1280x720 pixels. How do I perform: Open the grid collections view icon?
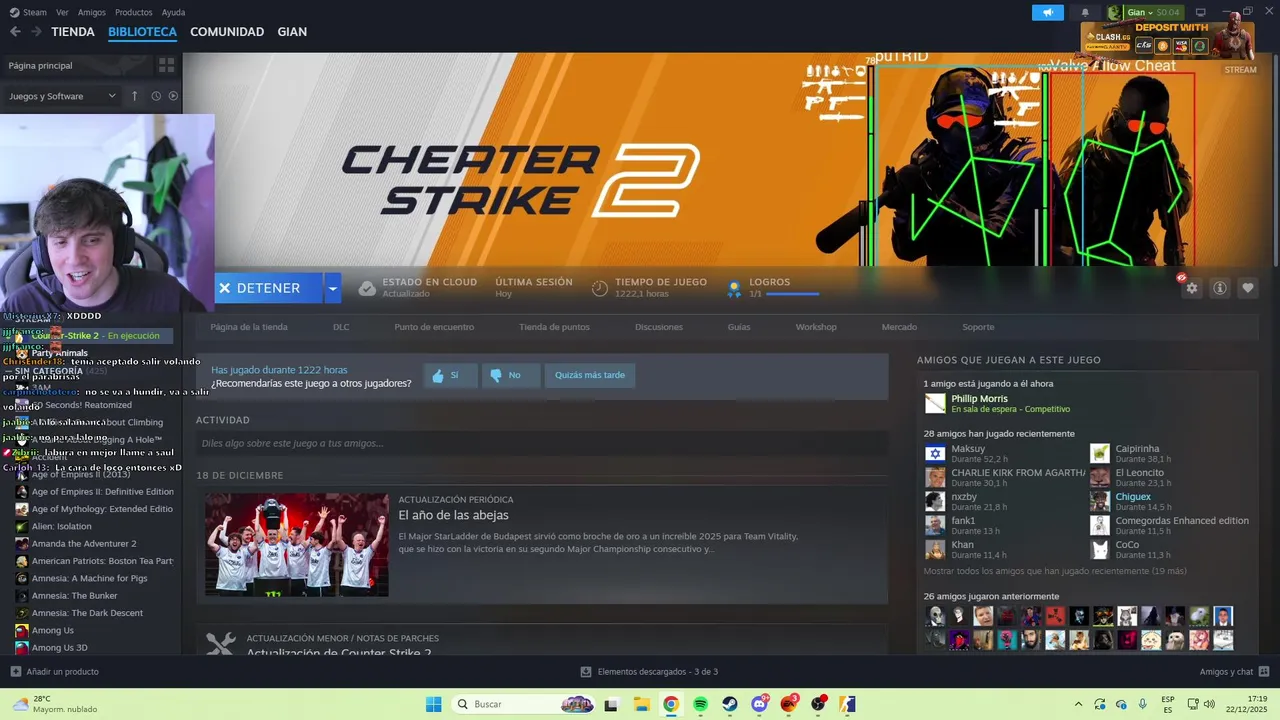(x=167, y=65)
